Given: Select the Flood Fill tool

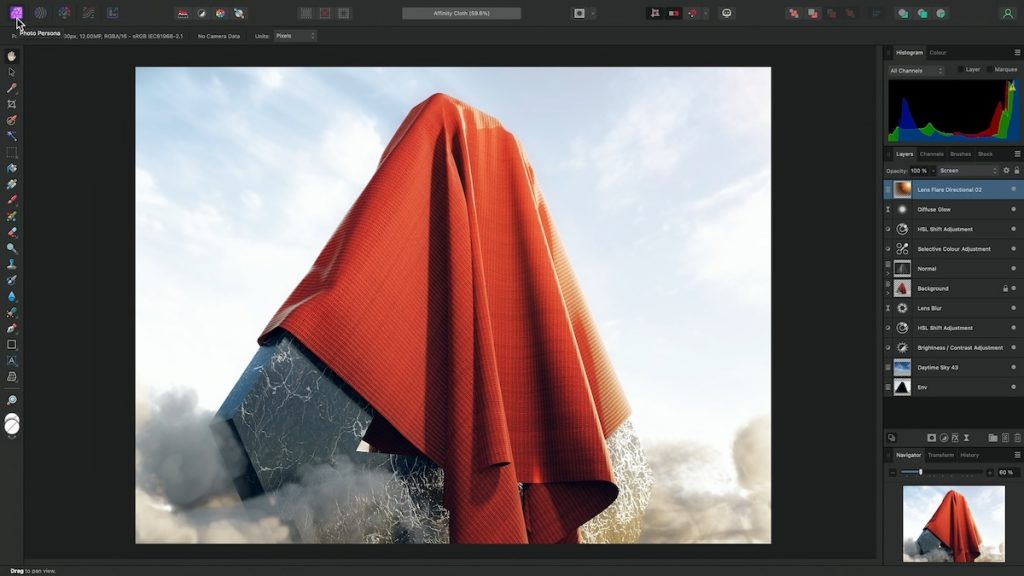Looking at the screenshot, I should [12, 168].
